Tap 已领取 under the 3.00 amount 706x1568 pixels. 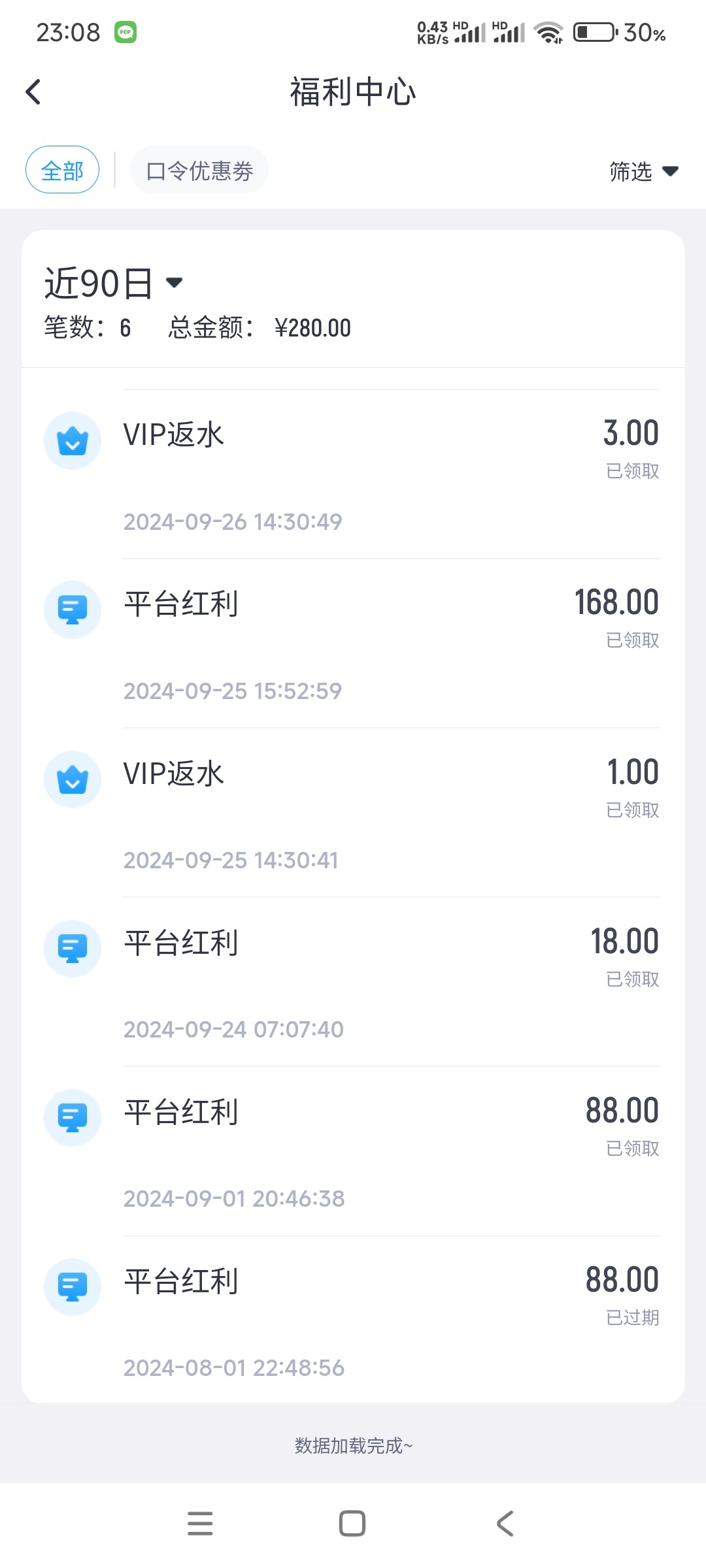[x=632, y=471]
